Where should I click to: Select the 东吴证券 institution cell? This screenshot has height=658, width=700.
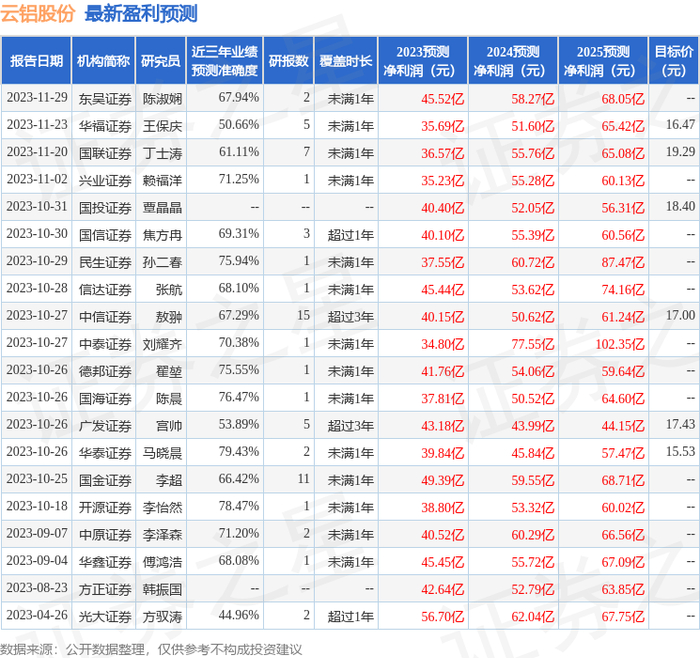tap(105, 99)
